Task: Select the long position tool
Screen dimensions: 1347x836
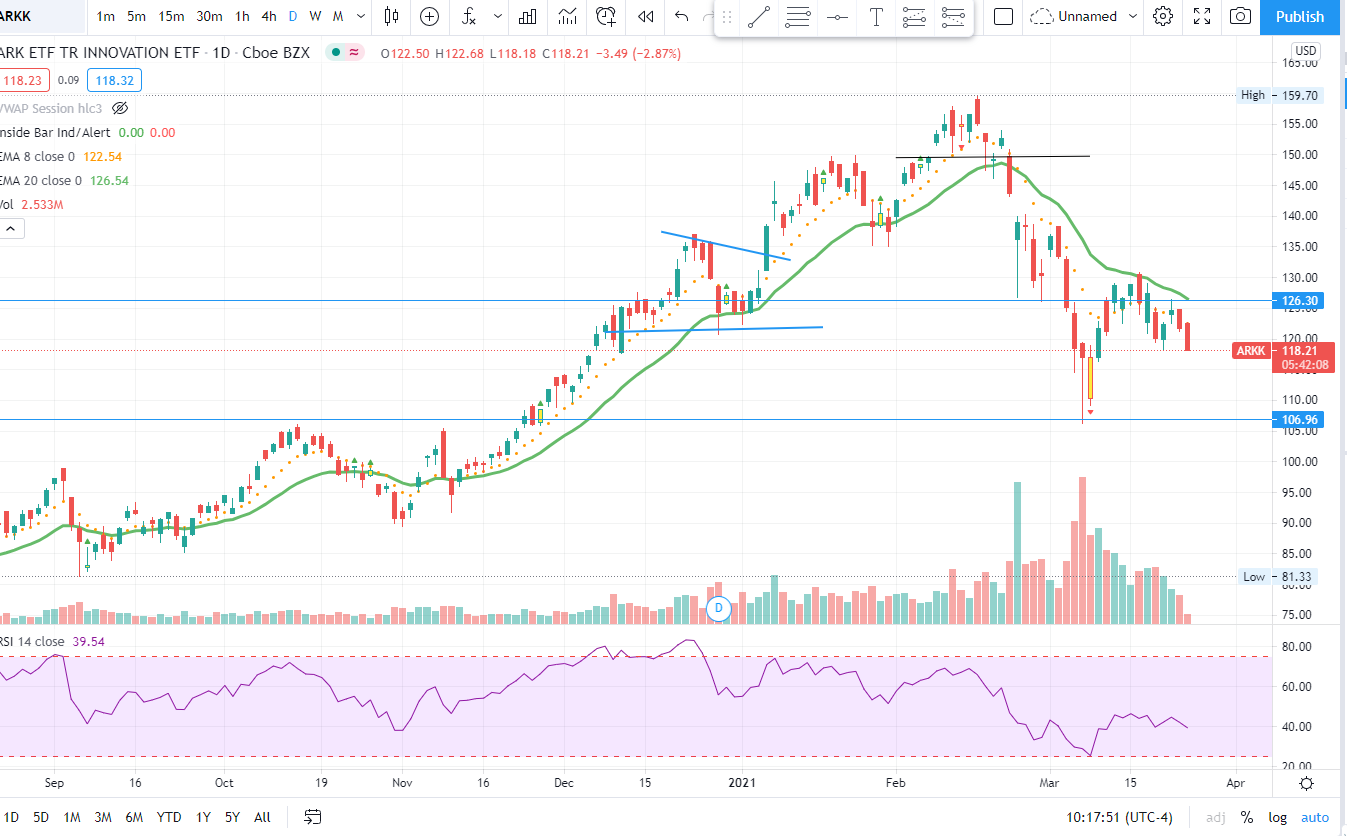Action: [x=914, y=16]
